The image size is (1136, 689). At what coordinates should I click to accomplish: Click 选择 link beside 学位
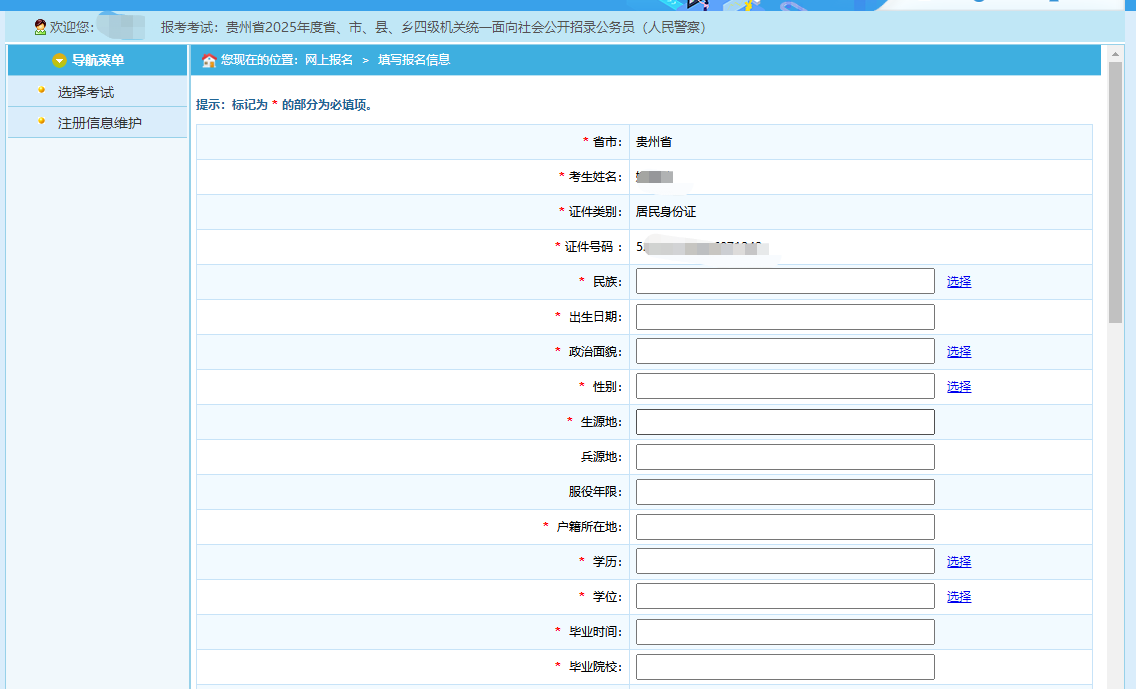[x=958, y=596]
